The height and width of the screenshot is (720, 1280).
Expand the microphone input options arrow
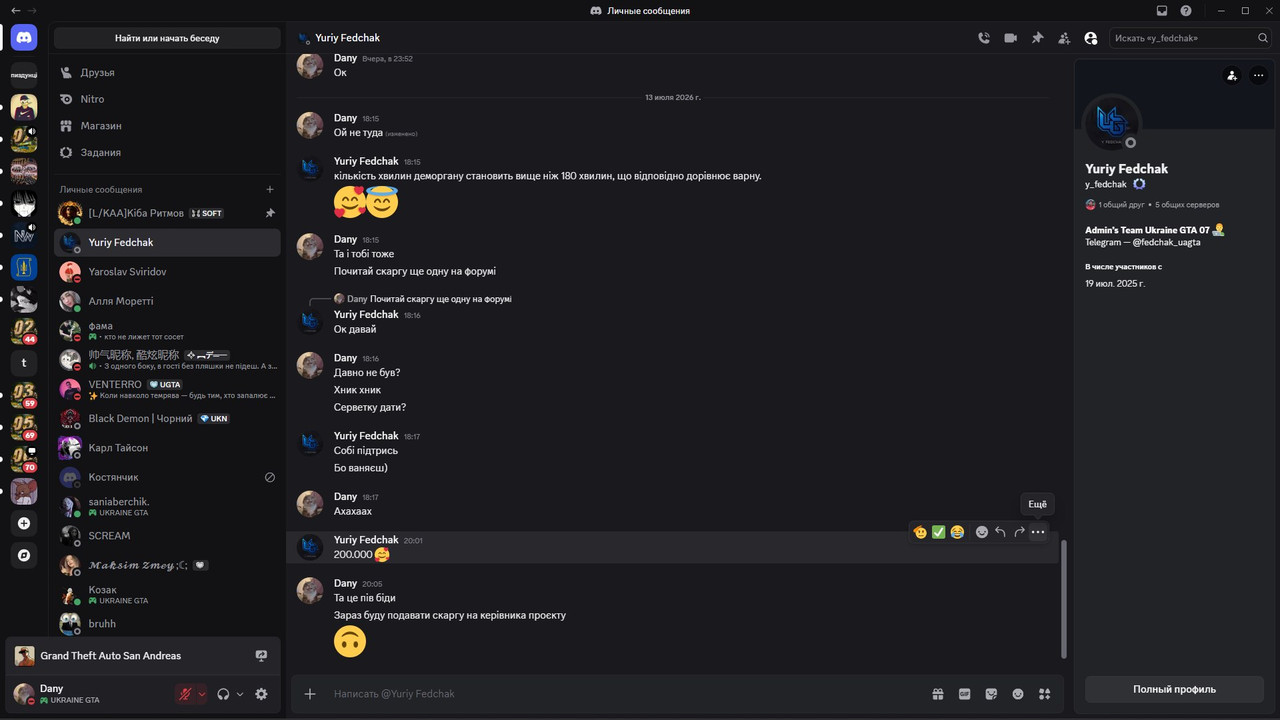[x=202, y=694]
